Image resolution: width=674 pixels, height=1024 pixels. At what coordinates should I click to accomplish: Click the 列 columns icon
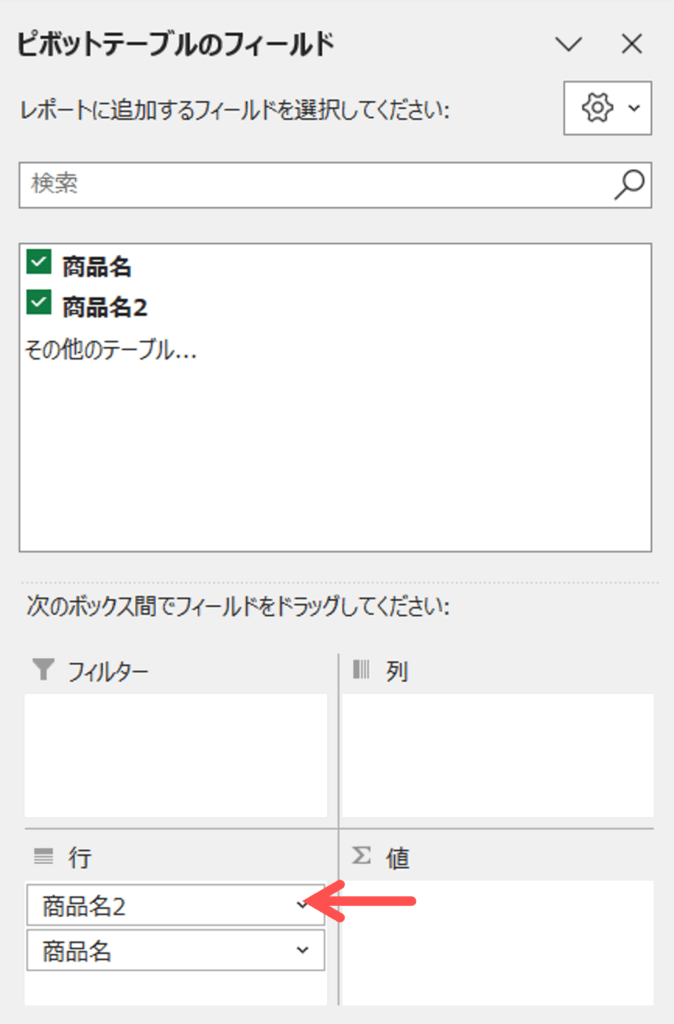[362, 670]
